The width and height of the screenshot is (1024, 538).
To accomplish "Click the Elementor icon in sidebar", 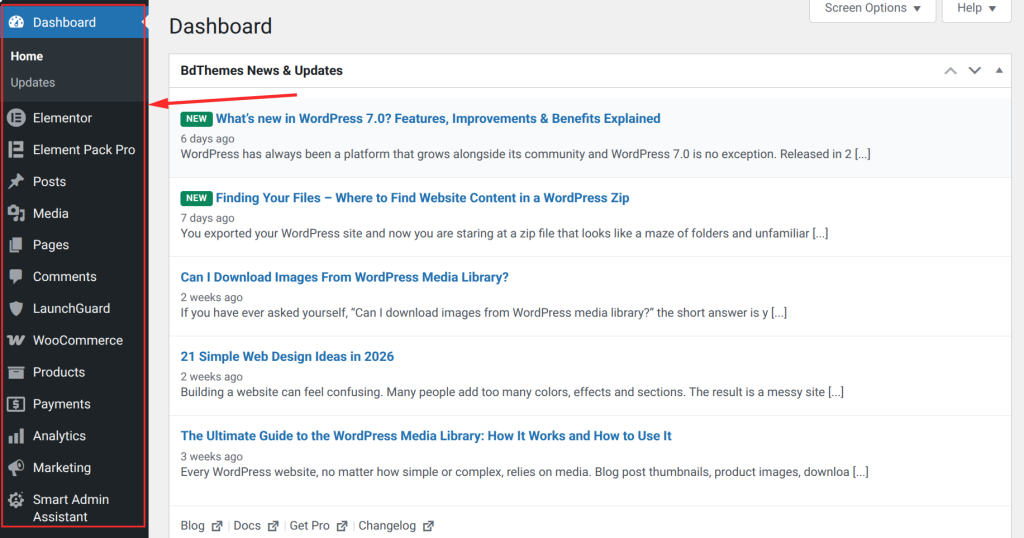I will click(16, 118).
